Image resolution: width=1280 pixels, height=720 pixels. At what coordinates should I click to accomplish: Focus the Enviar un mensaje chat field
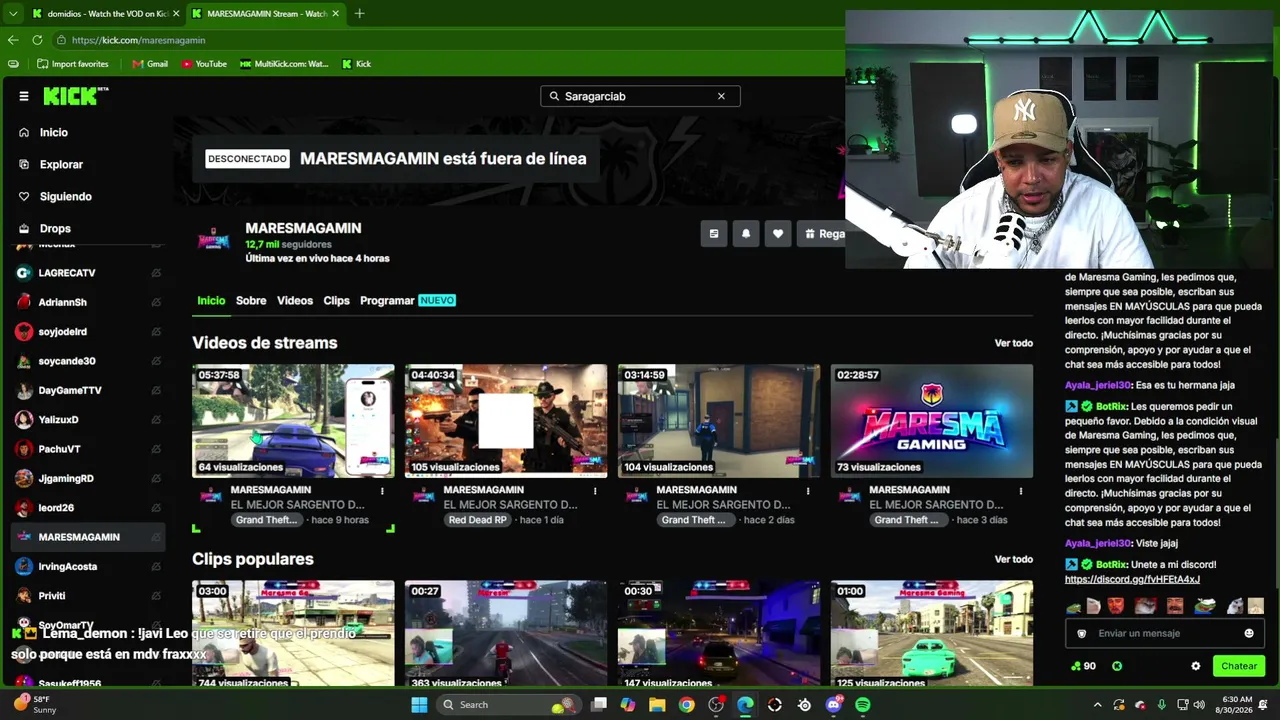[x=1165, y=633]
